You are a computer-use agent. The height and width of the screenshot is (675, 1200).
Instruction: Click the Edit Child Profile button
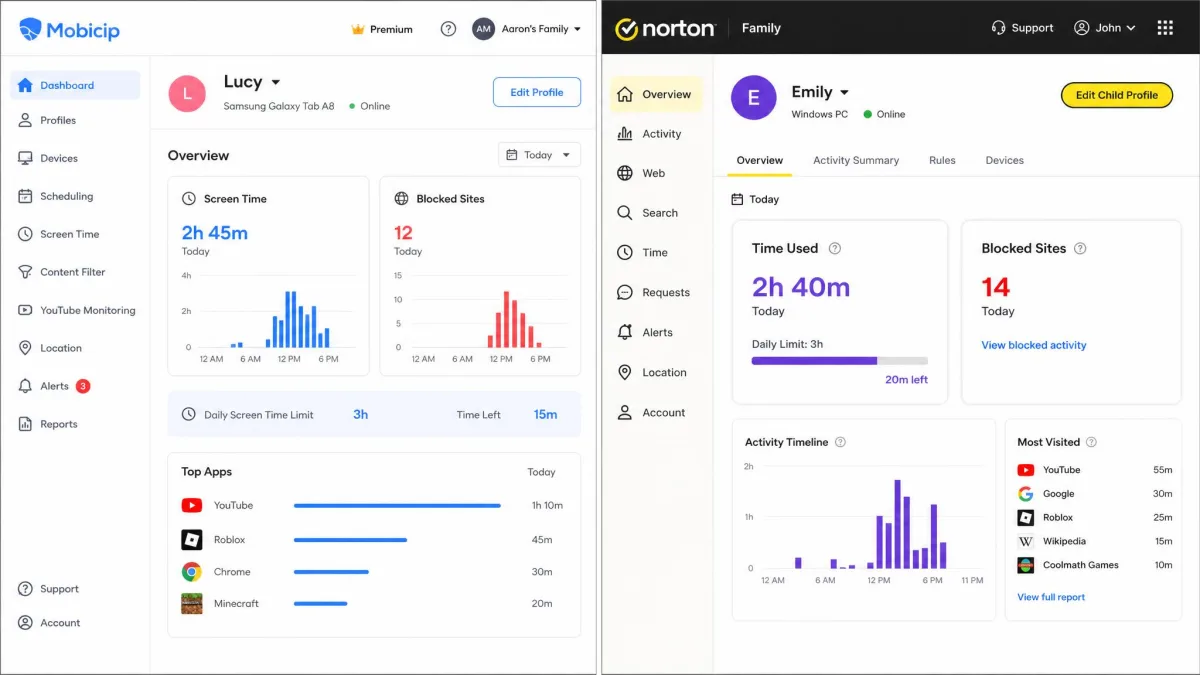tap(1116, 95)
